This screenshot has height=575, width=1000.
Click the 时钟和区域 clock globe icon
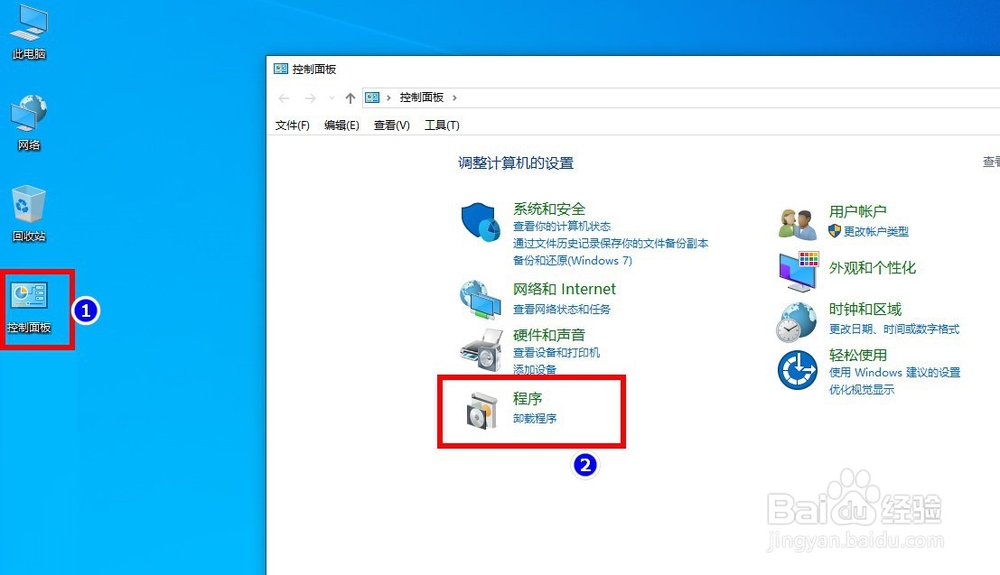797,322
